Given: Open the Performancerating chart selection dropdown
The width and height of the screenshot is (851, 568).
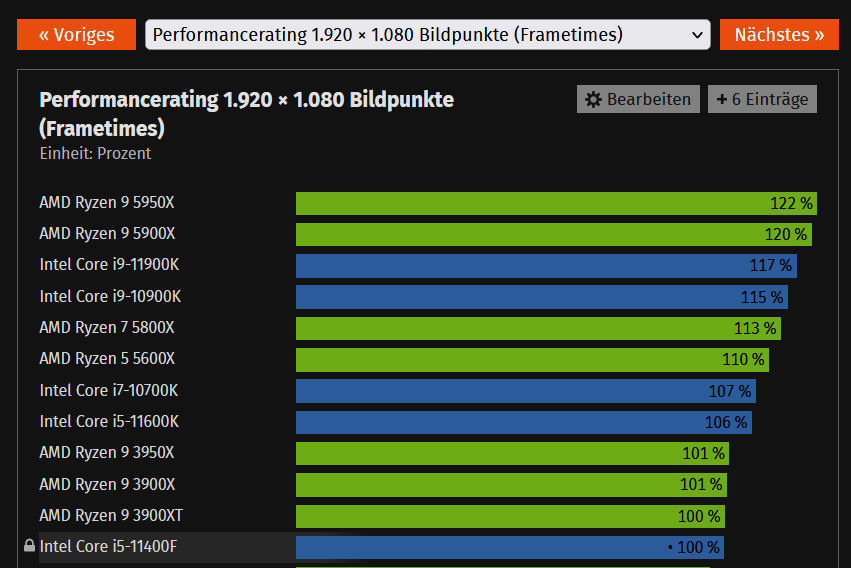Looking at the screenshot, I should tap(428, 35).
